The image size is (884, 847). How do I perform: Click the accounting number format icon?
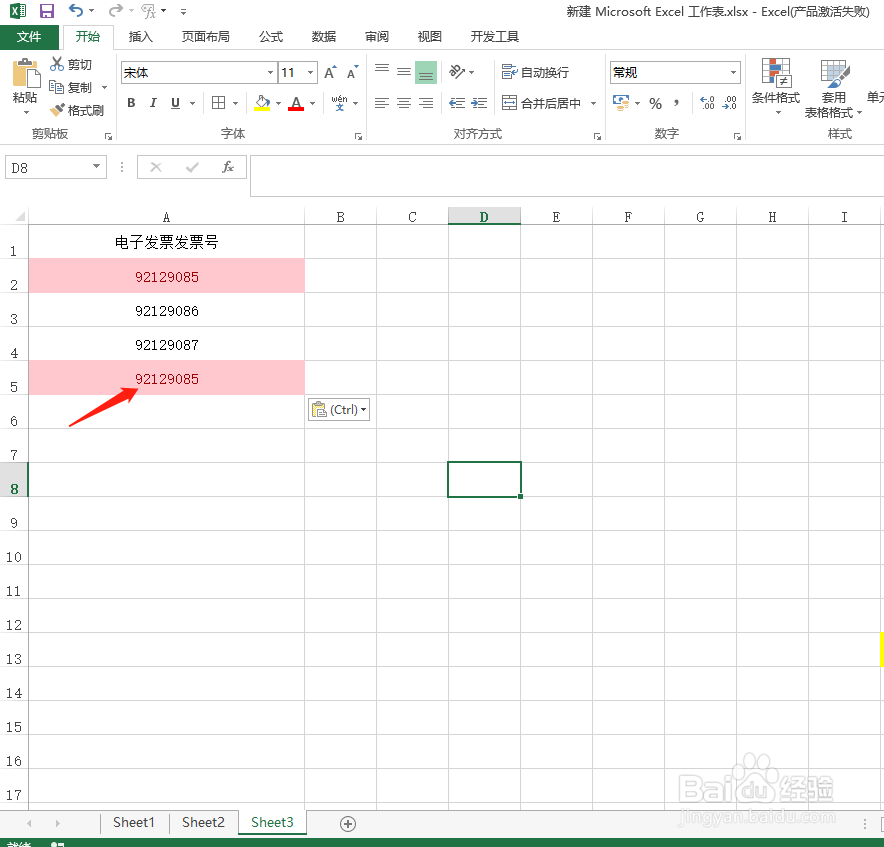(621, 103)
